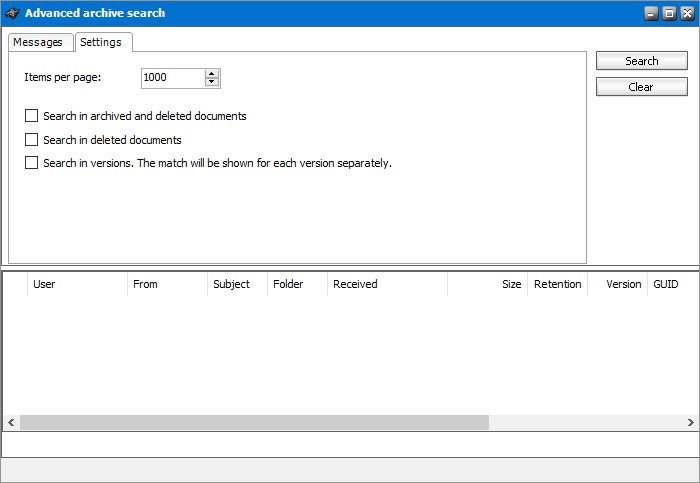Sort results by Received column header

pos(387,284)
